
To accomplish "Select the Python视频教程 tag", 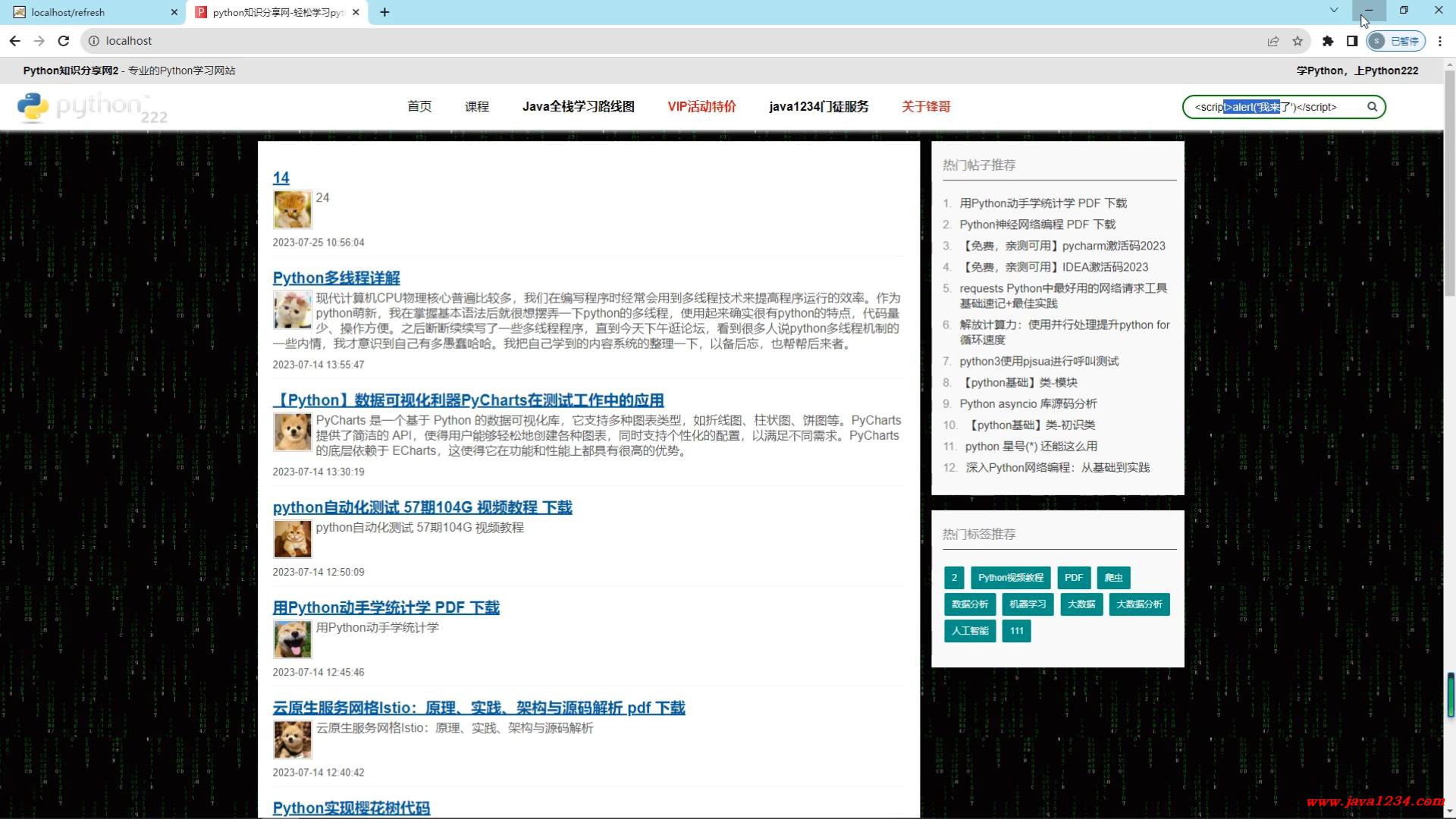I will click(1011, 578).
